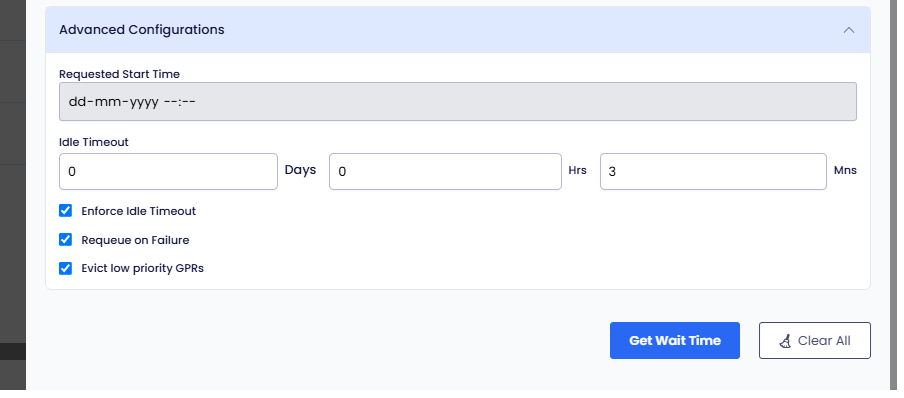Image resolution: width=904 pixels, height=398 pixels.
Task: Collapse Advanced Configurations with the chevron icon
Action: pos(849,30)
